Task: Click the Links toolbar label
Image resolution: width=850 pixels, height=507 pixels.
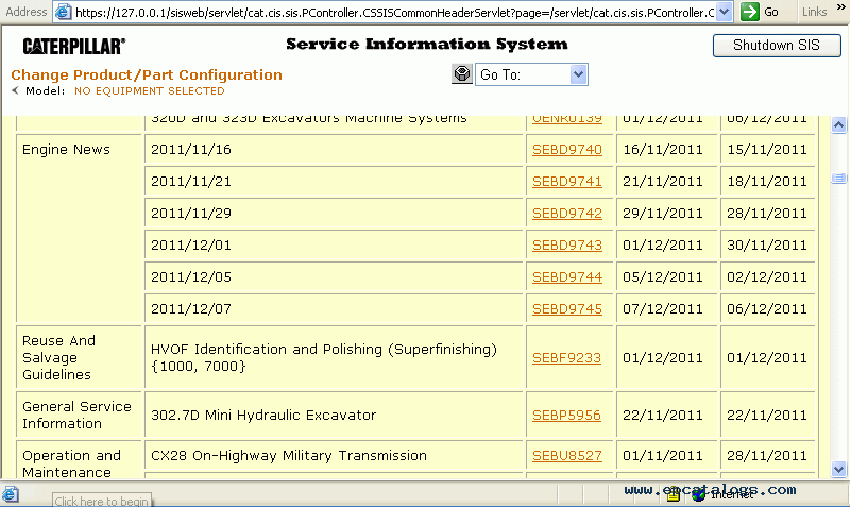Action: click(x=814, y=11)
